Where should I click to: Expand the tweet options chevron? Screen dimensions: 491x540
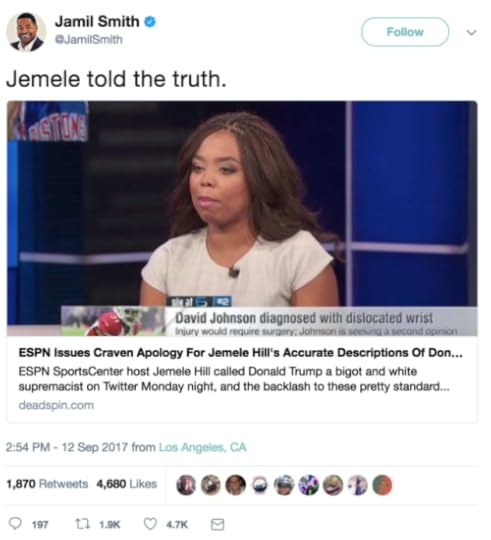click(x=471, y=32)
